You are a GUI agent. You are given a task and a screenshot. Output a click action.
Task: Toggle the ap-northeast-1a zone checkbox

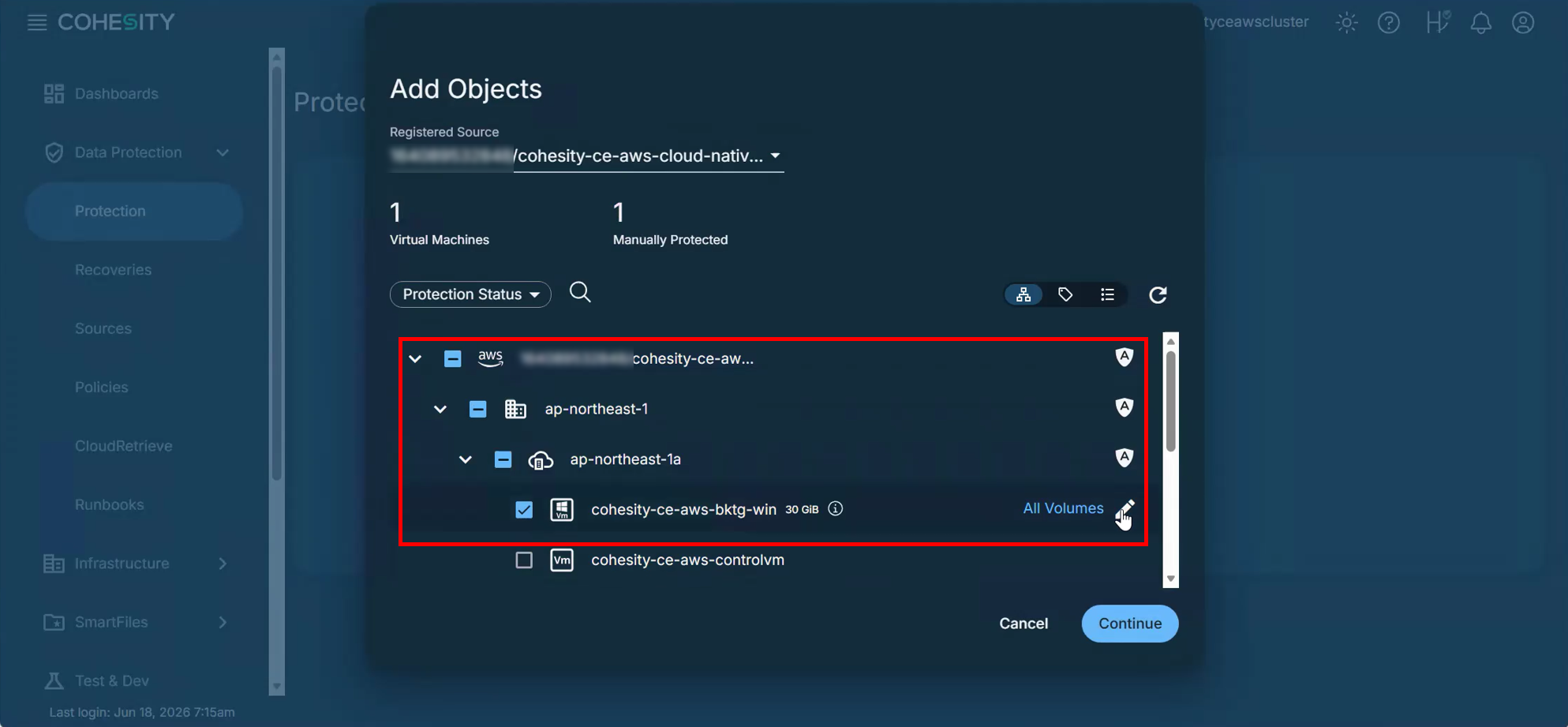click(503, 459)
